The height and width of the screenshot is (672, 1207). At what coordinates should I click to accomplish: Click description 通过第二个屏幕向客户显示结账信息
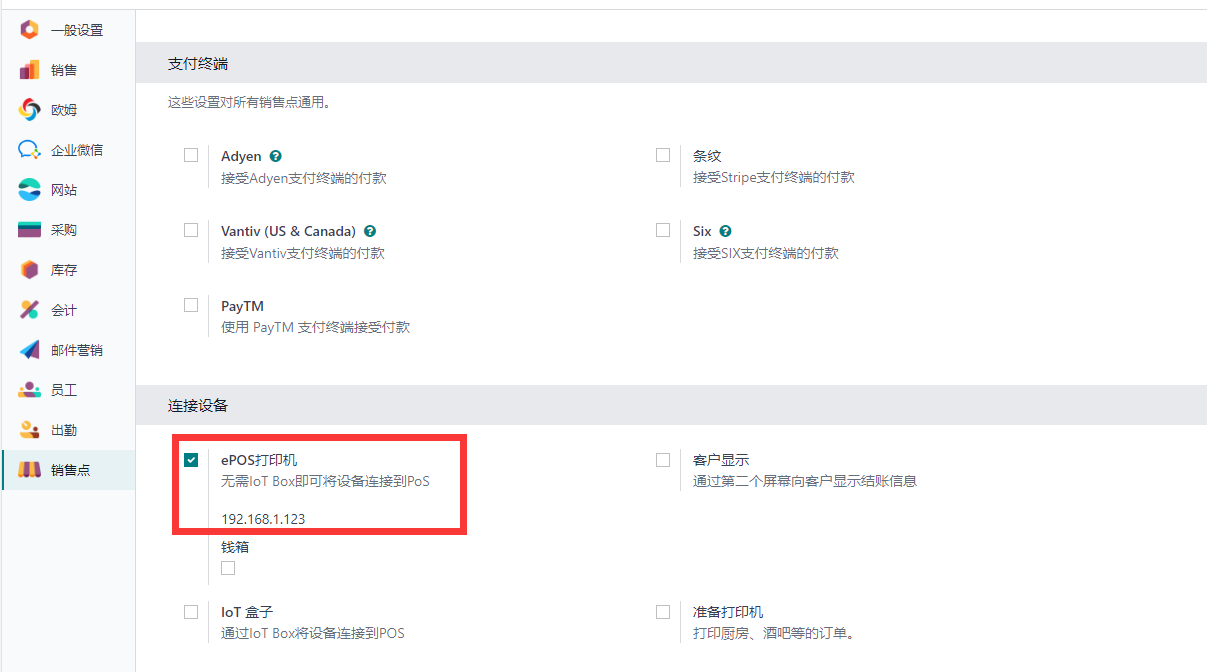point(805,482)
